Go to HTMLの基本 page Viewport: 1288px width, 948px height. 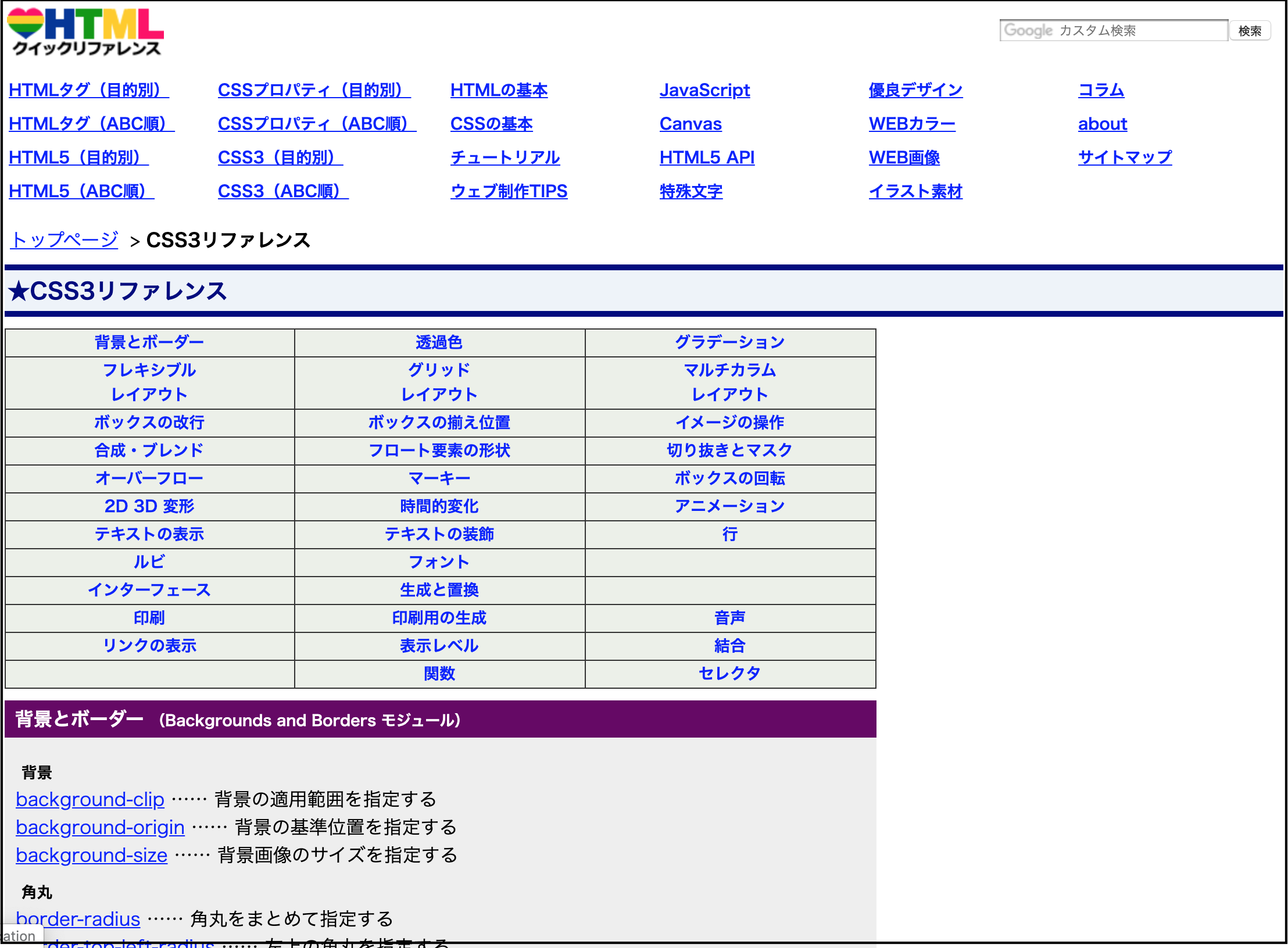[x=499, y=90]
